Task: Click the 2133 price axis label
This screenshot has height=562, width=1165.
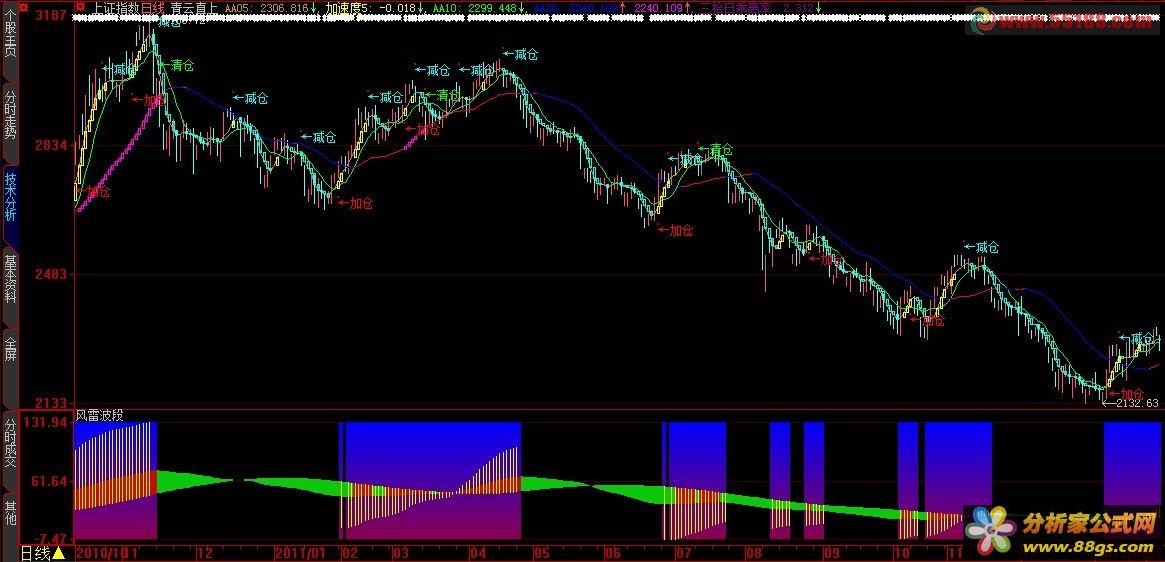Action: [x=53, y=404]
